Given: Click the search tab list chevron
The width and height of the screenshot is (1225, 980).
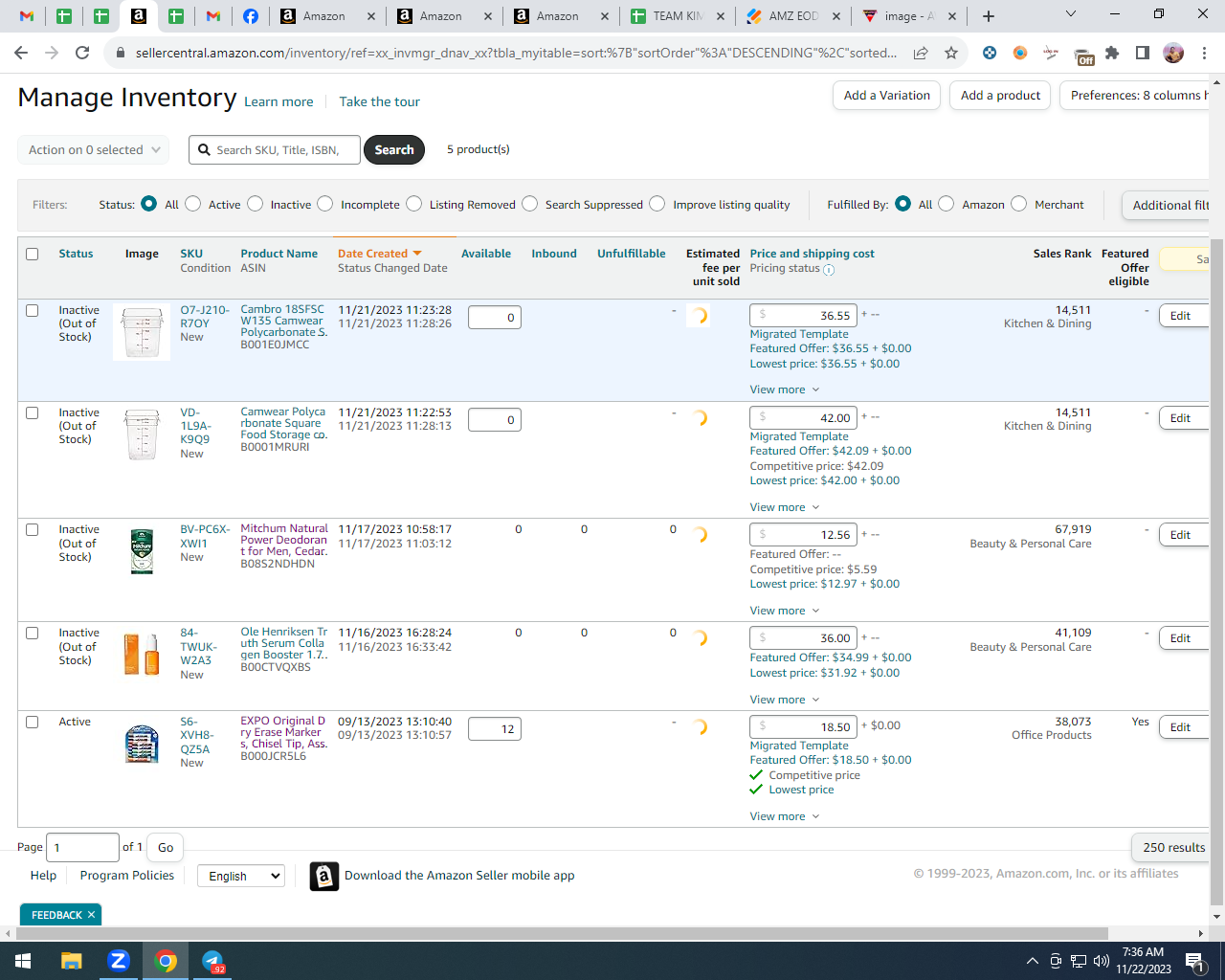Looking at the screenshot, I should 1071,14.
